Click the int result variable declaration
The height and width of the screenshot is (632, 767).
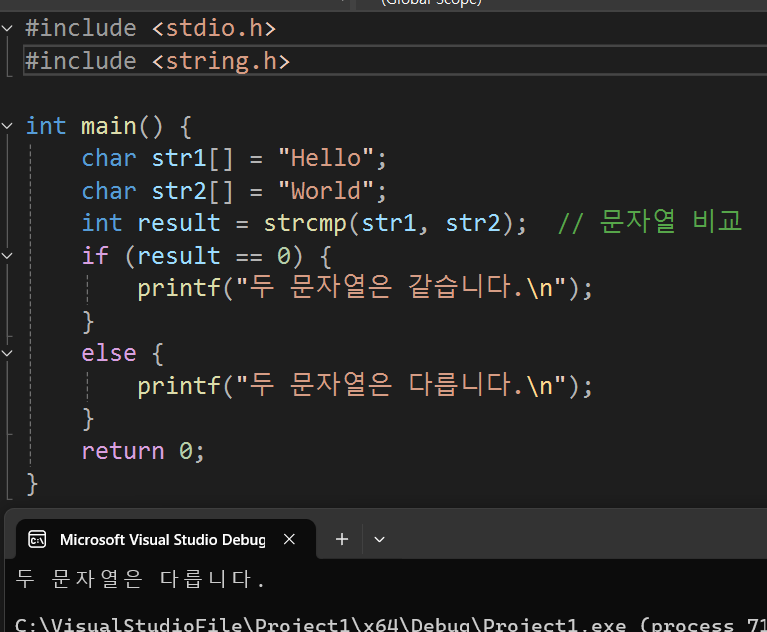(x=304, y=224)
